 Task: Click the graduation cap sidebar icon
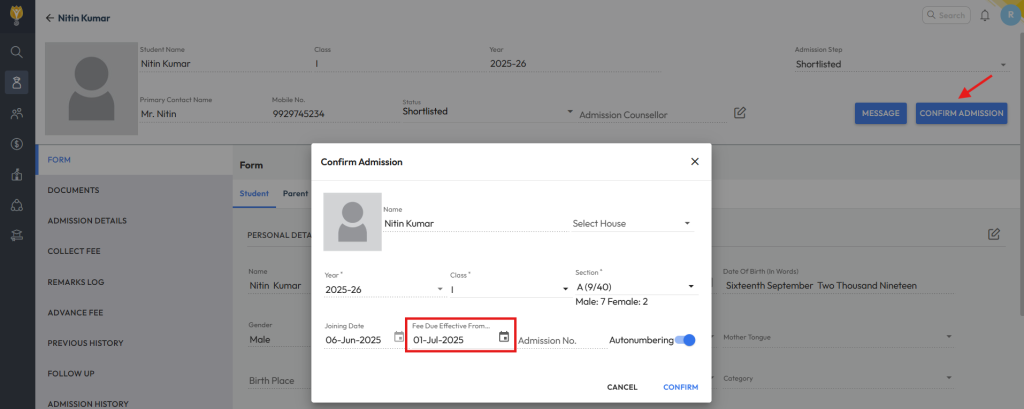pos(17,236)
